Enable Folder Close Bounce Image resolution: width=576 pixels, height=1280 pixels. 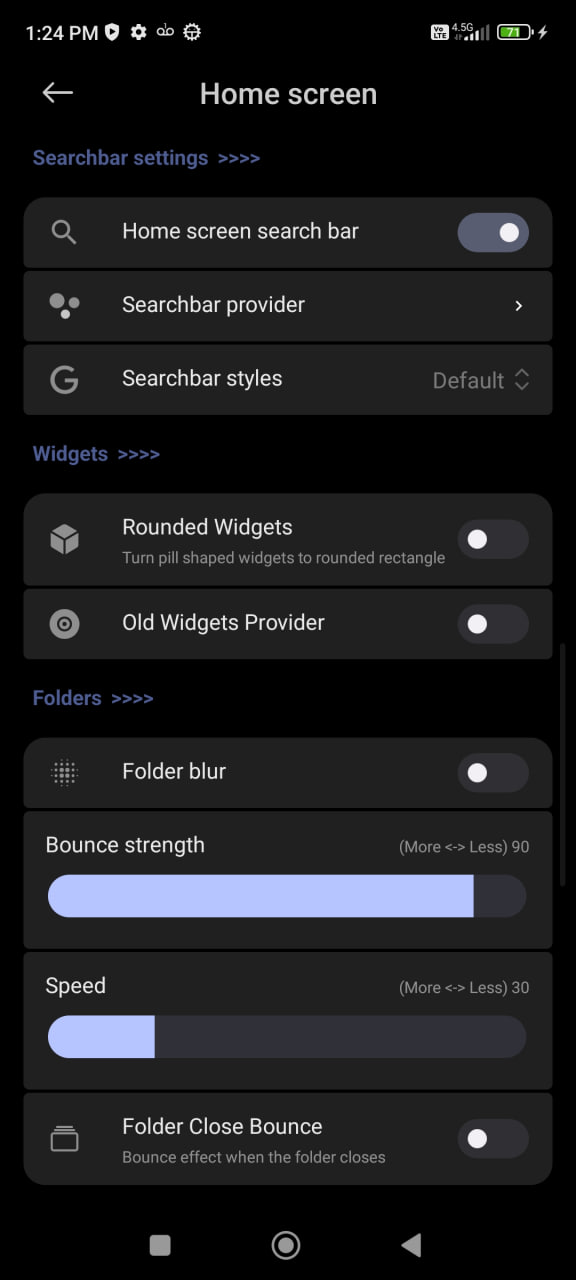(493, 1138)
